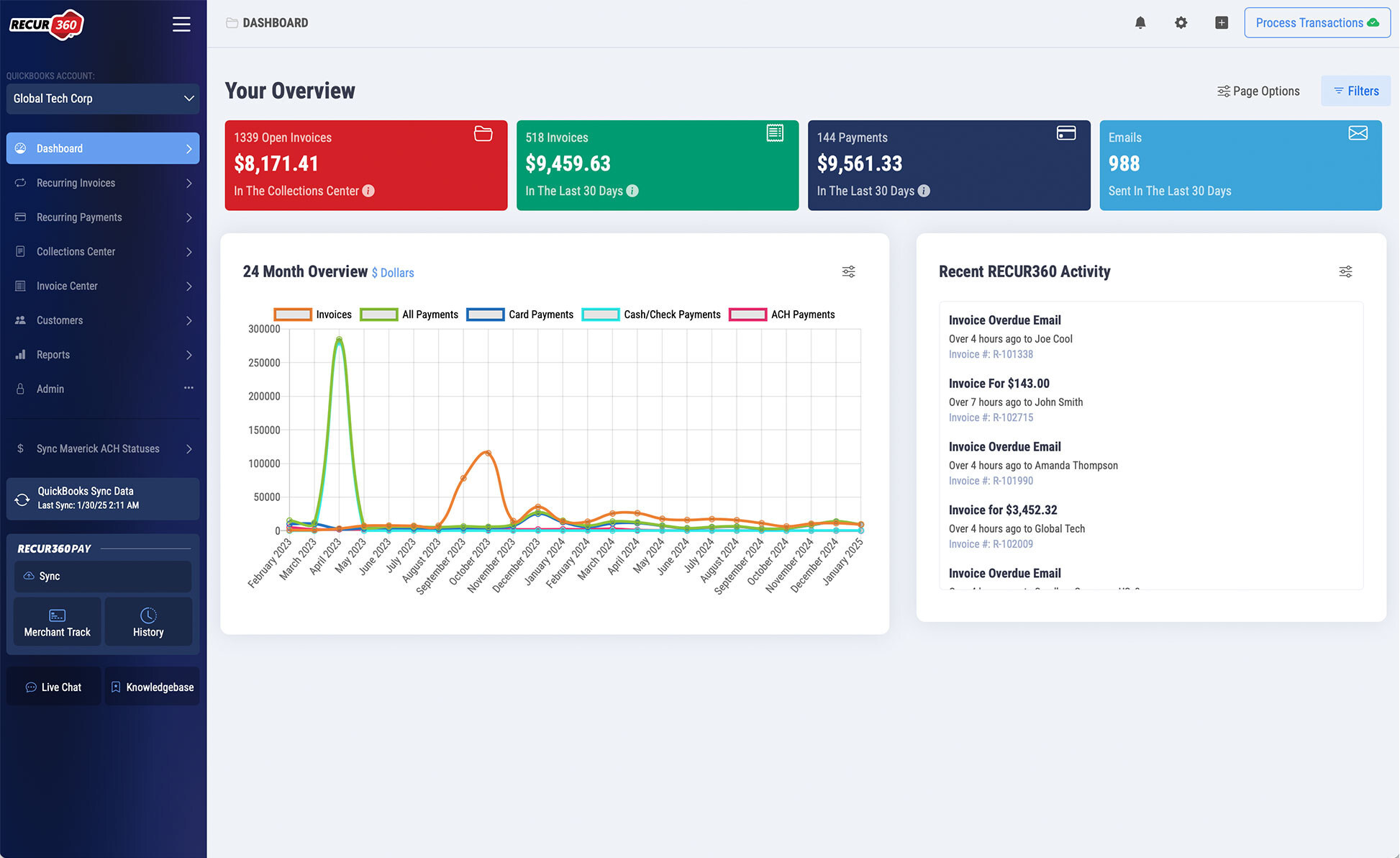Toggle Invoices series in chart legend
This screenshot has width=1400, height=858.
313,315
